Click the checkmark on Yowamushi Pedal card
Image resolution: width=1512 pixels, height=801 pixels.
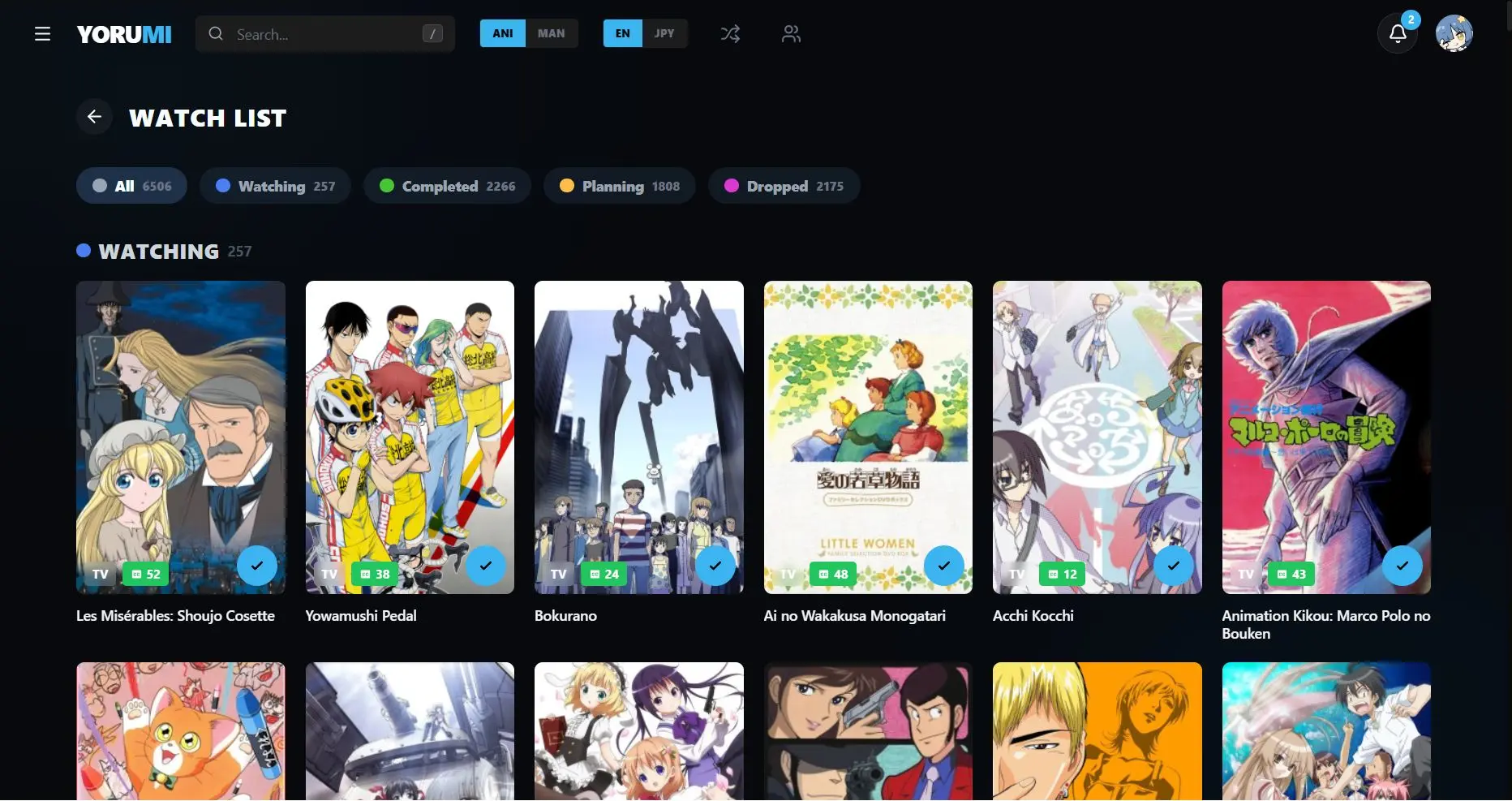tap(486, 566)
